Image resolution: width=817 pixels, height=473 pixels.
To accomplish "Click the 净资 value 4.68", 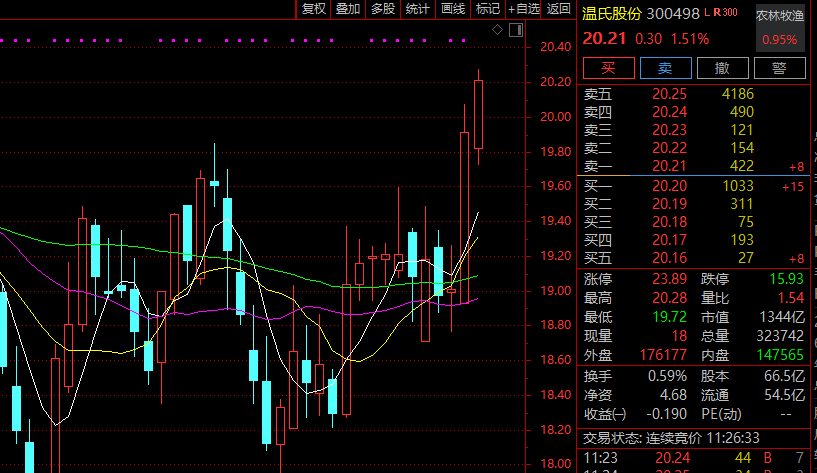I will (x=674, y=395).
